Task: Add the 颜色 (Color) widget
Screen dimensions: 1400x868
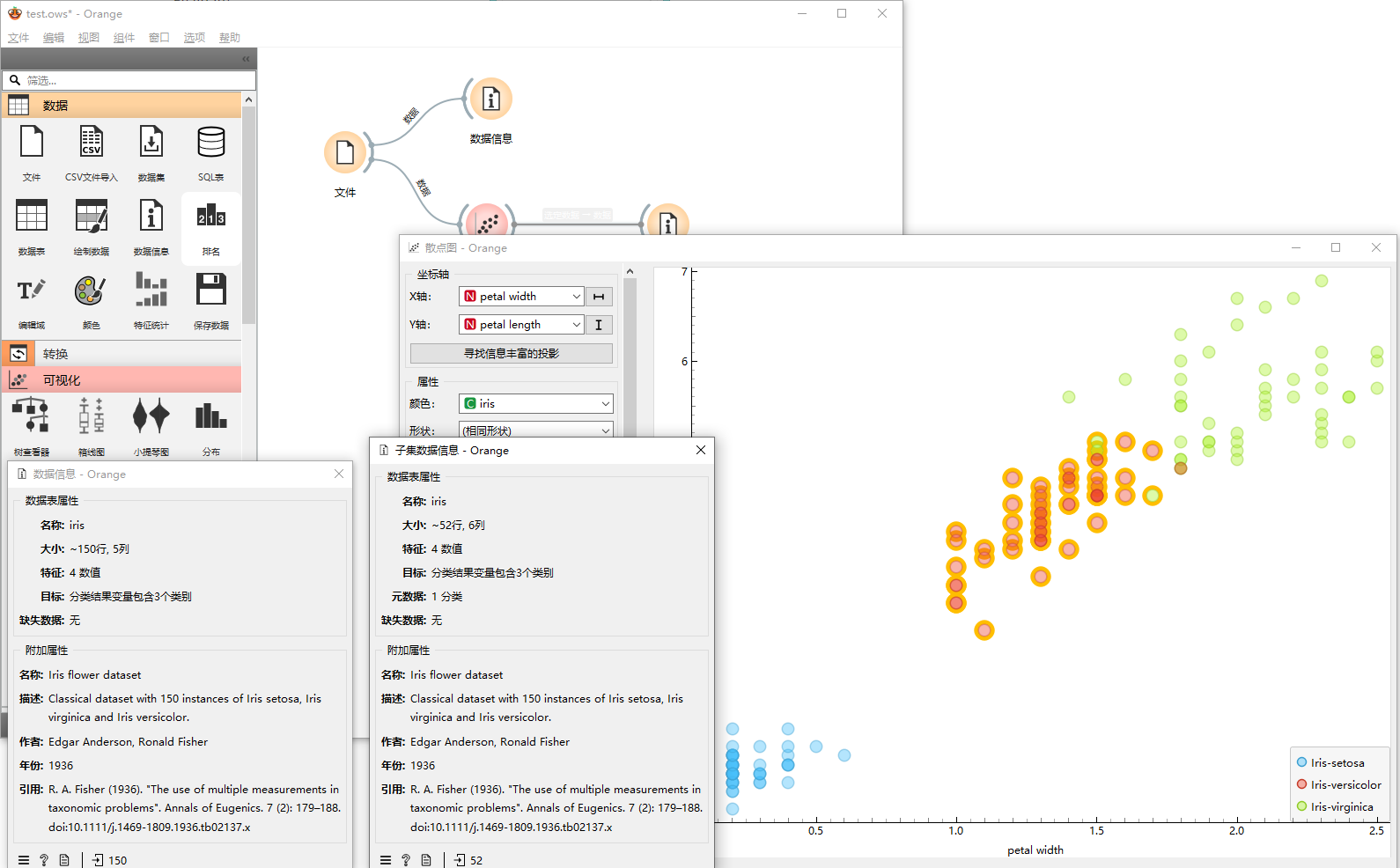Action: (x=92, y=301)
